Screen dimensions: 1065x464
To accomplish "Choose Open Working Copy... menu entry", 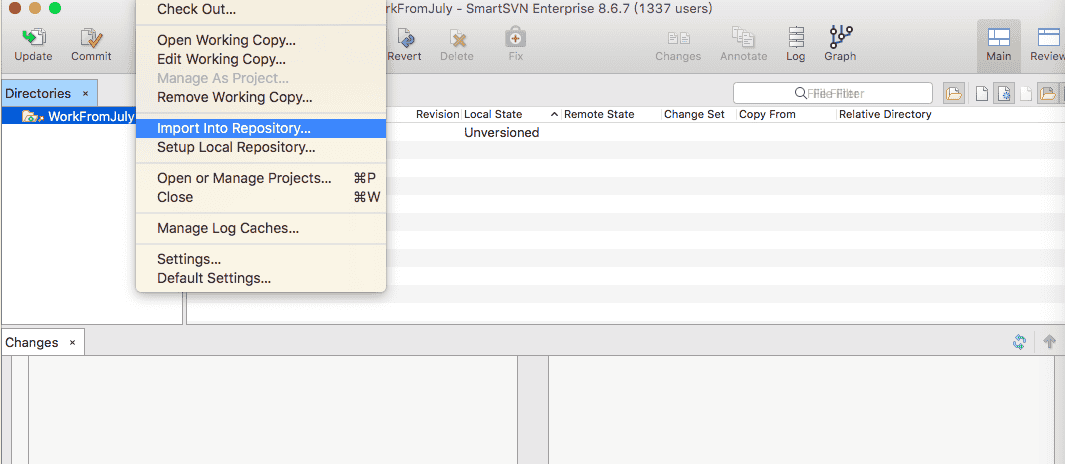I will pyautogui.click(x=261, y=40).
